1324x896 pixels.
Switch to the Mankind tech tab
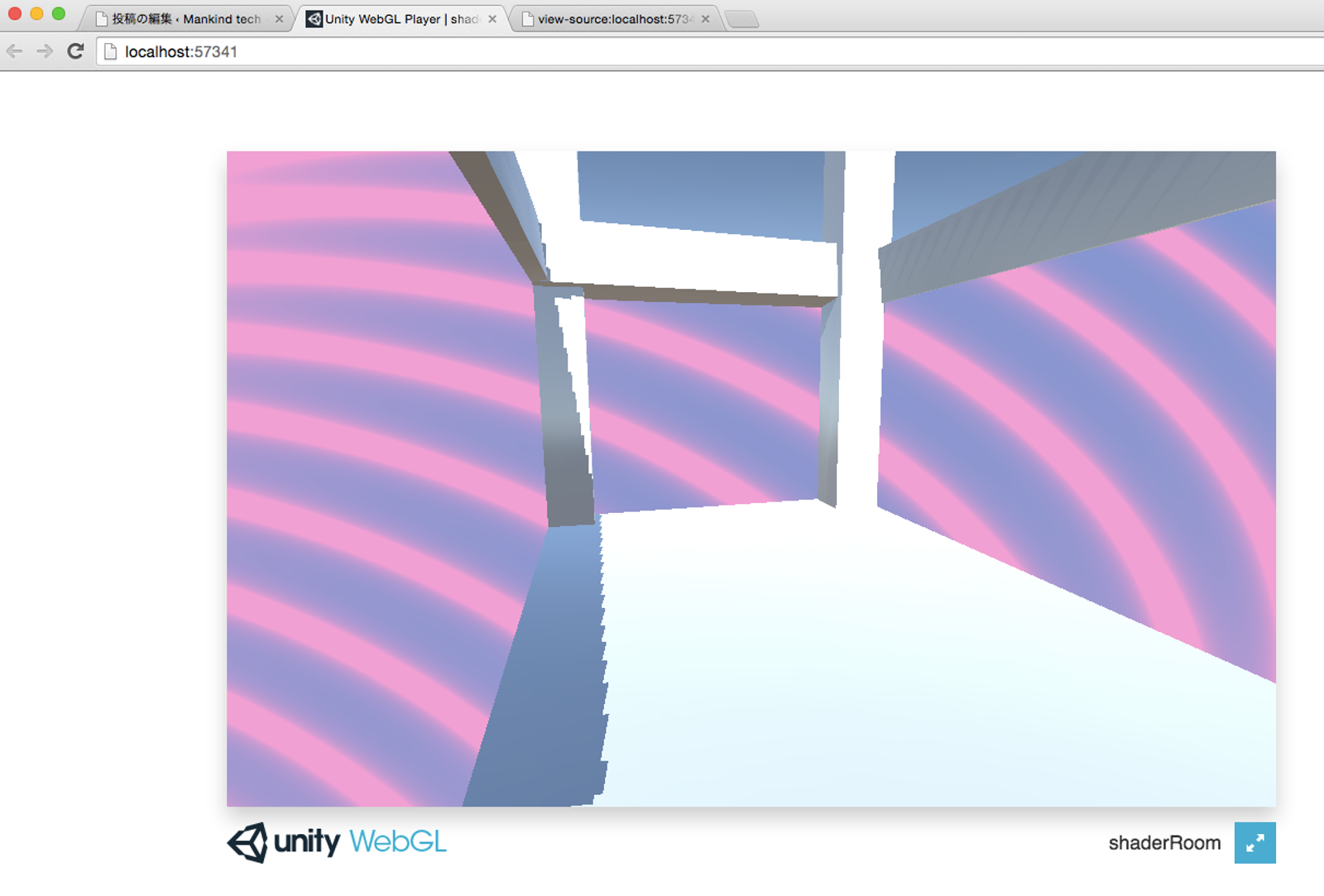point(186,19)
